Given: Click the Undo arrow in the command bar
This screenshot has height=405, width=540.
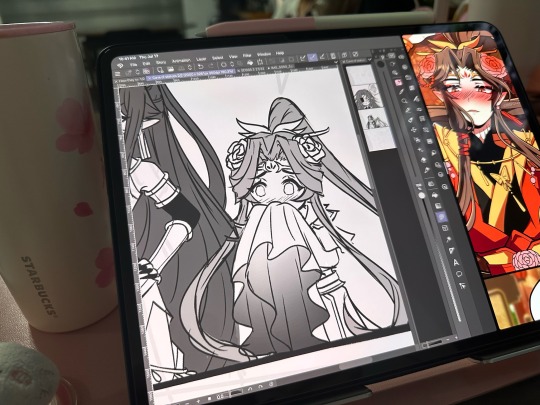Looking at the screenshot, I should point(200,66).
